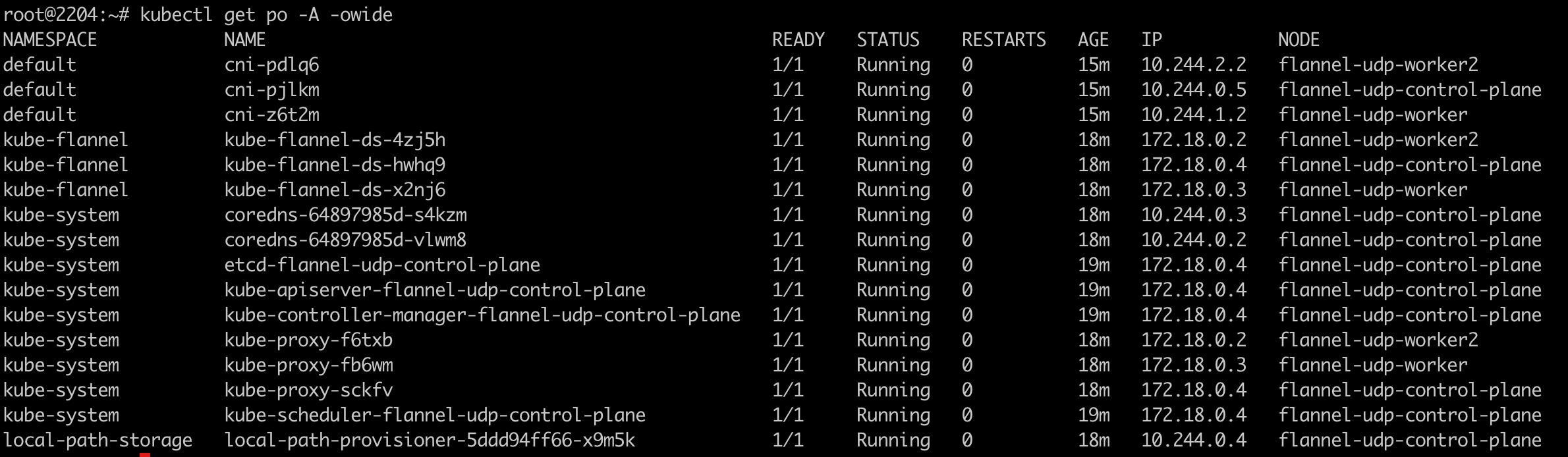Click the NAMESPACE column header
Image resolution: width=1568 pixels, height=457 pixels.
[x=50, y=40]
